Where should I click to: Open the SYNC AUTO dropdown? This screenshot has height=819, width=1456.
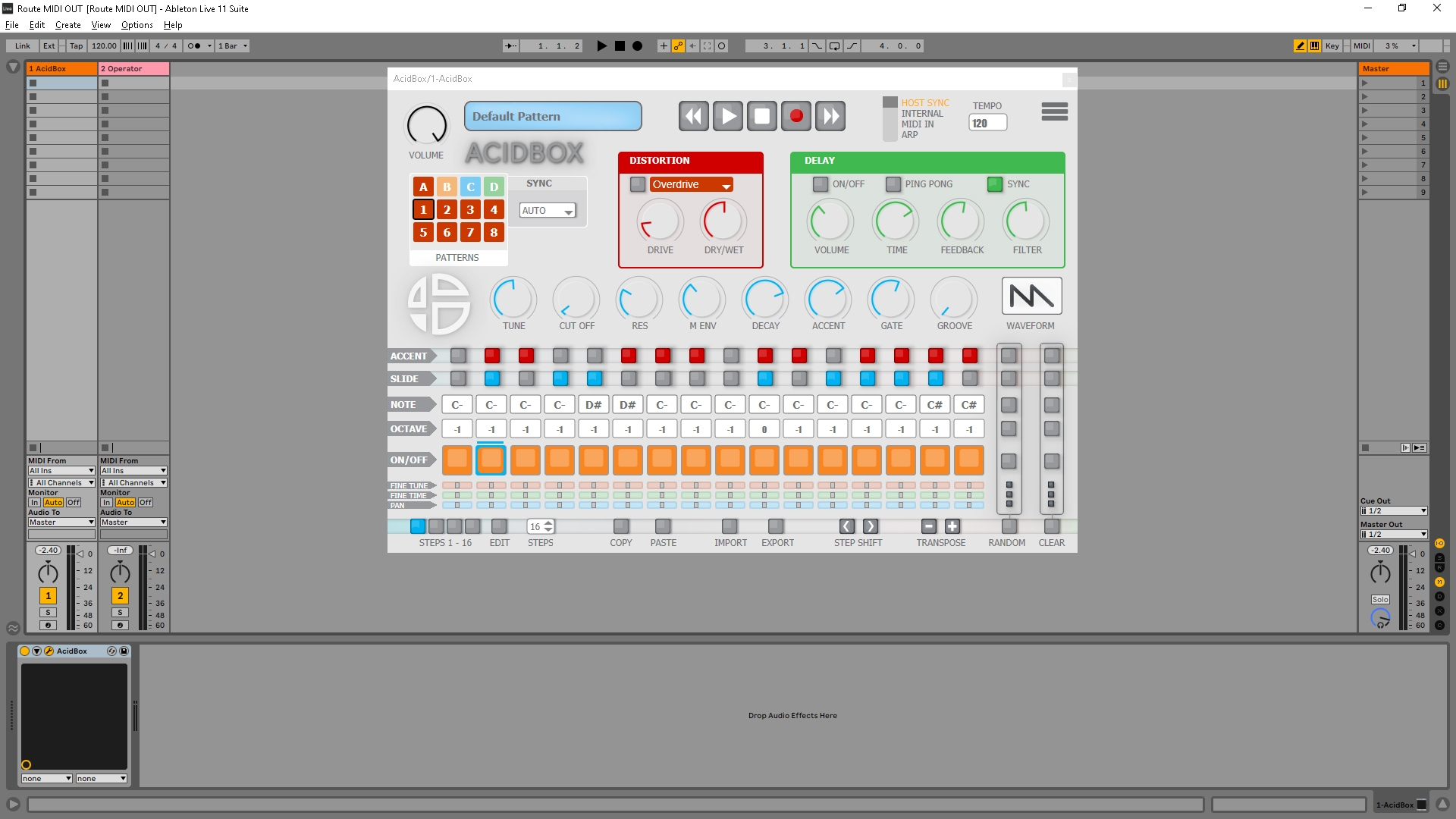[548, 211]
